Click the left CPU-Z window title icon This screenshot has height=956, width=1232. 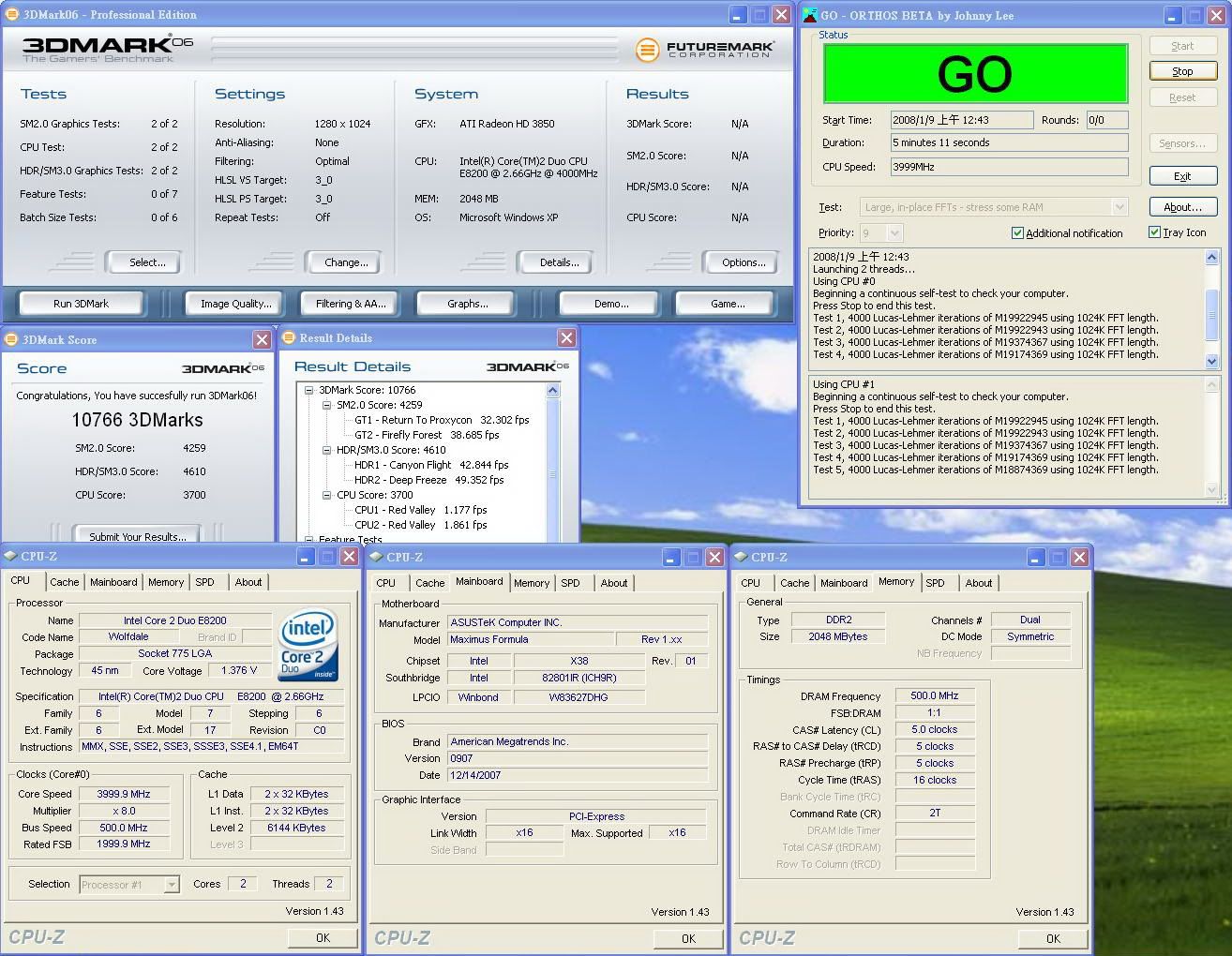(x=10, y=557)
